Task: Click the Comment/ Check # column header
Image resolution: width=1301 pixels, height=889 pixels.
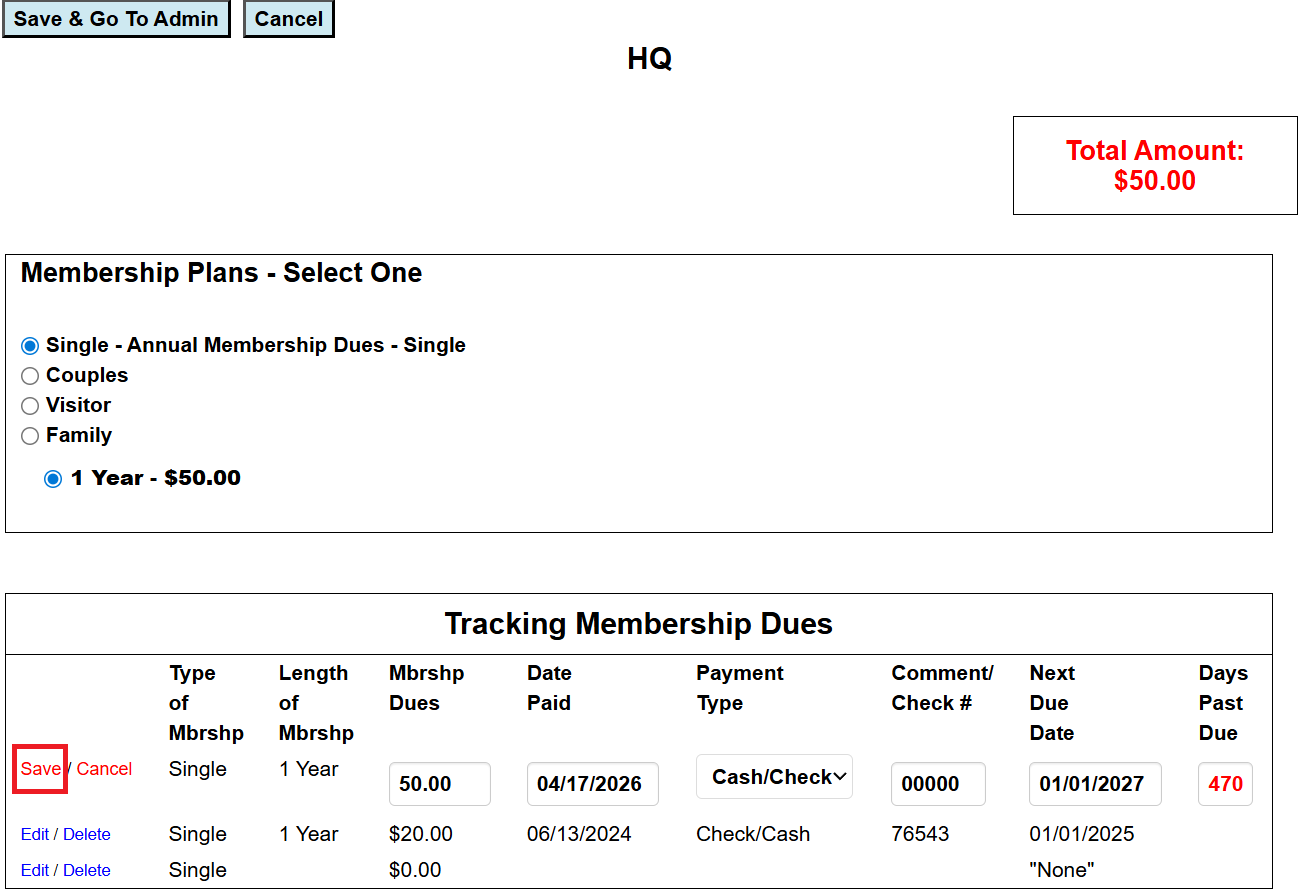Action: [942, 688]
